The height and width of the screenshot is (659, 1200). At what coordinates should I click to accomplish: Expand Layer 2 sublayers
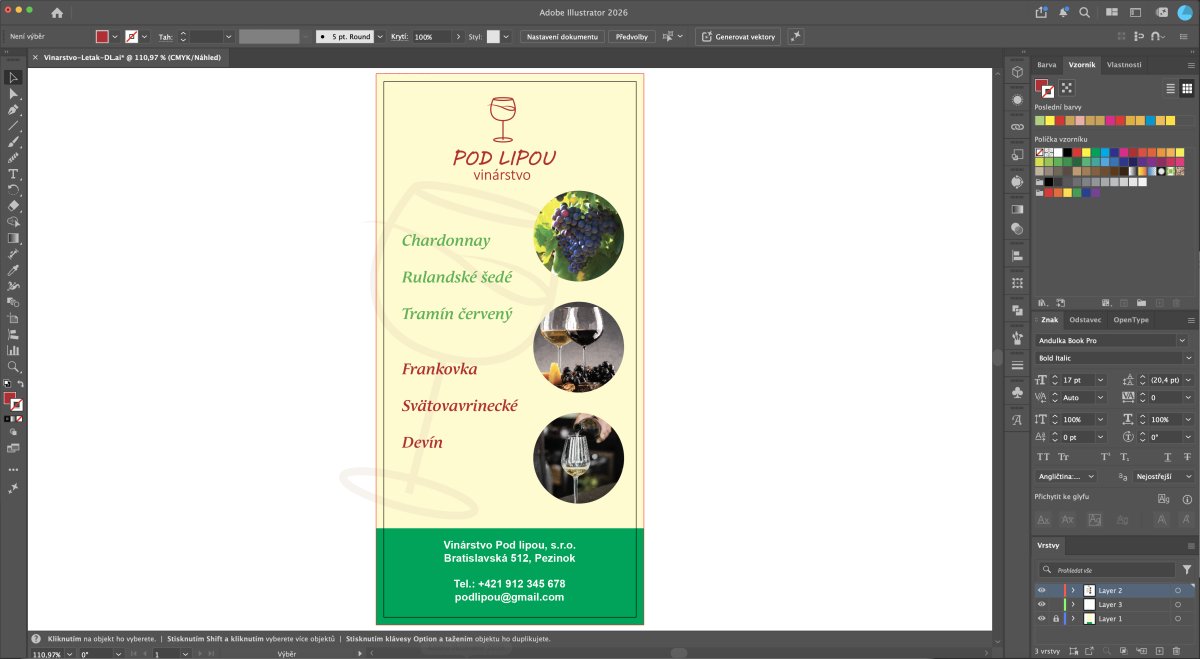pyautogui.click(x=1073, y=591)
